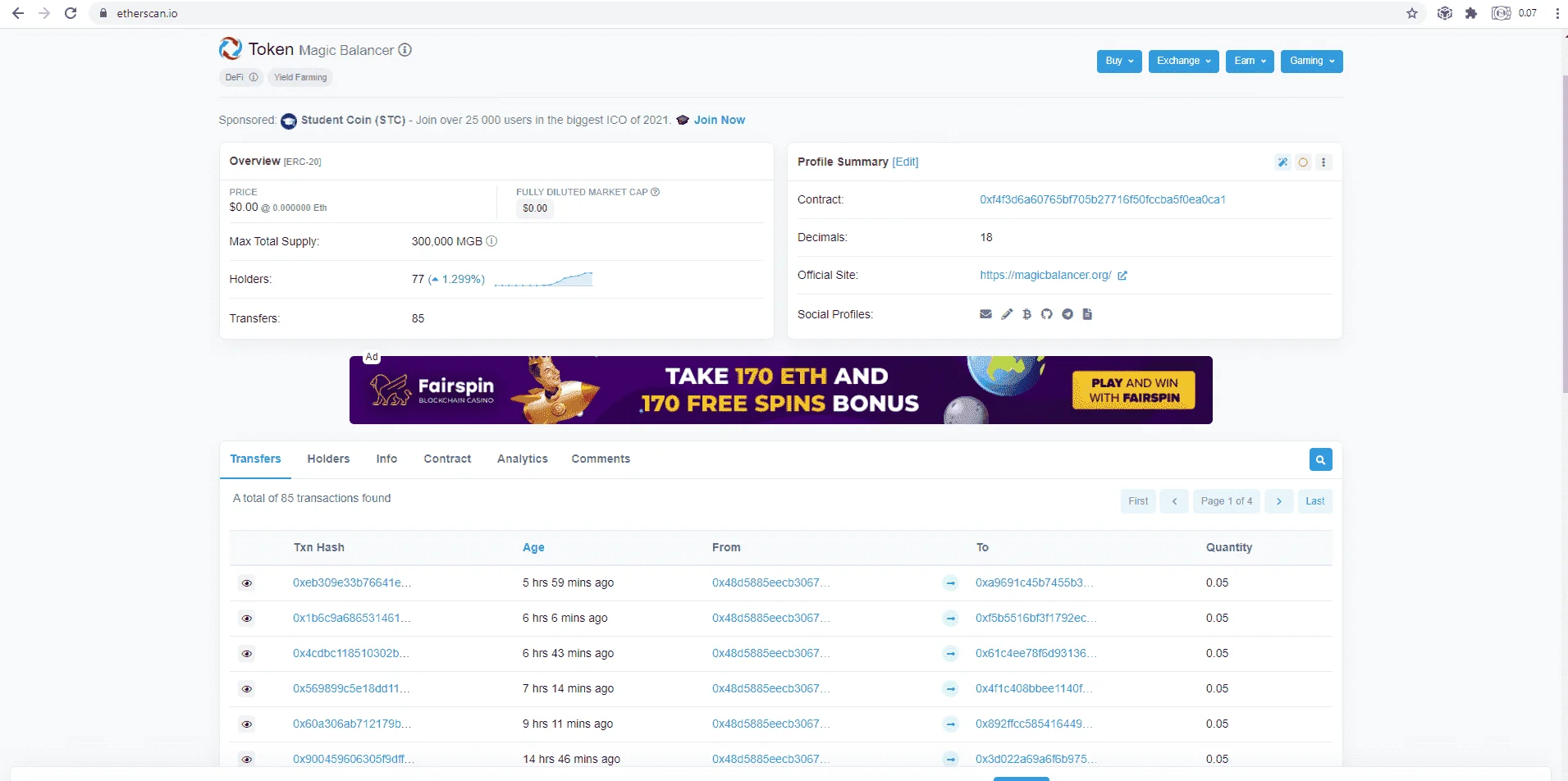Open transaction hash 0xeb309e33b76641e
Screen dimensions: 1568x781
[x=352, y=583]
